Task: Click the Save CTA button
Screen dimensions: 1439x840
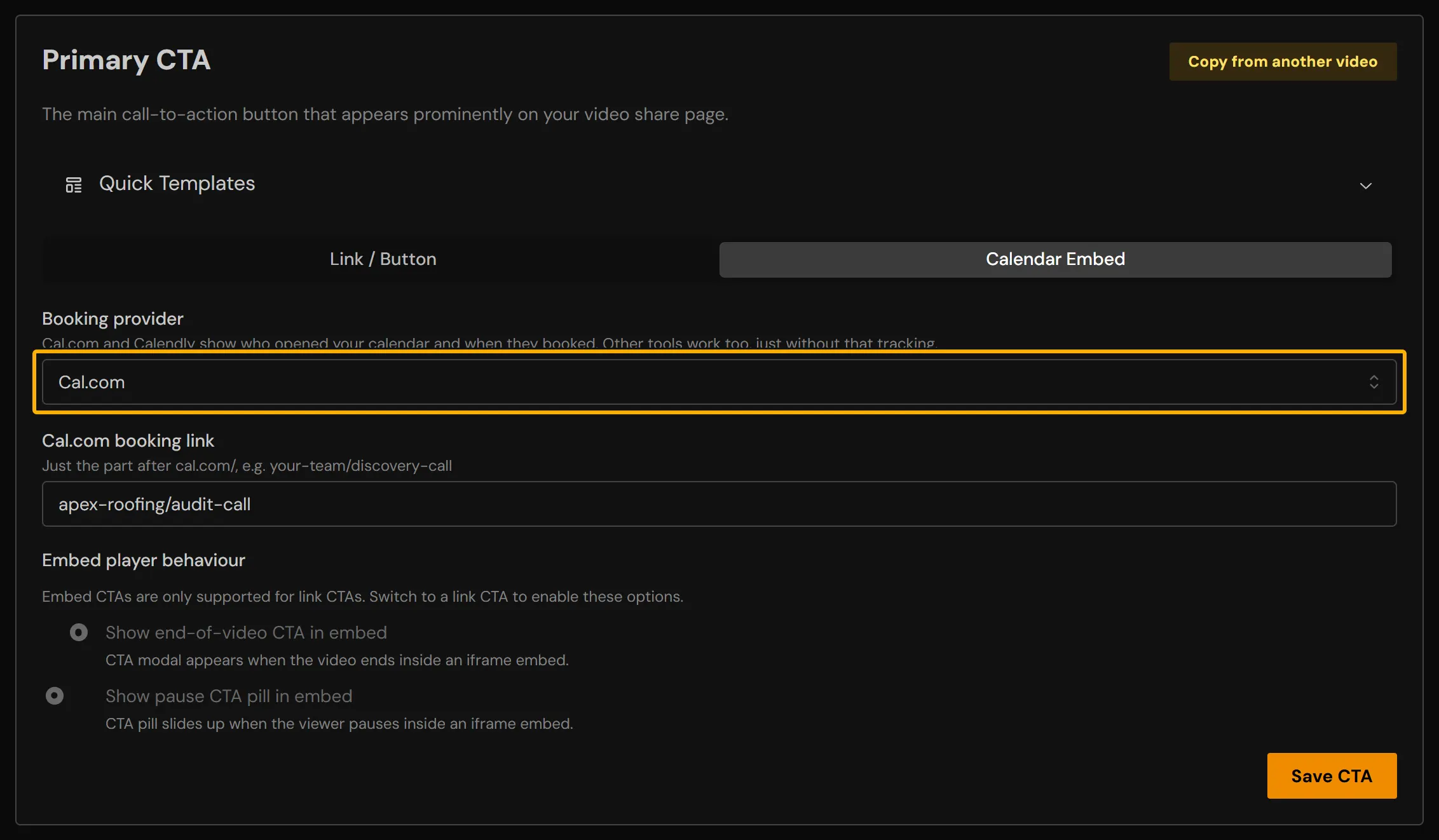Action: tap(1332, 776)
